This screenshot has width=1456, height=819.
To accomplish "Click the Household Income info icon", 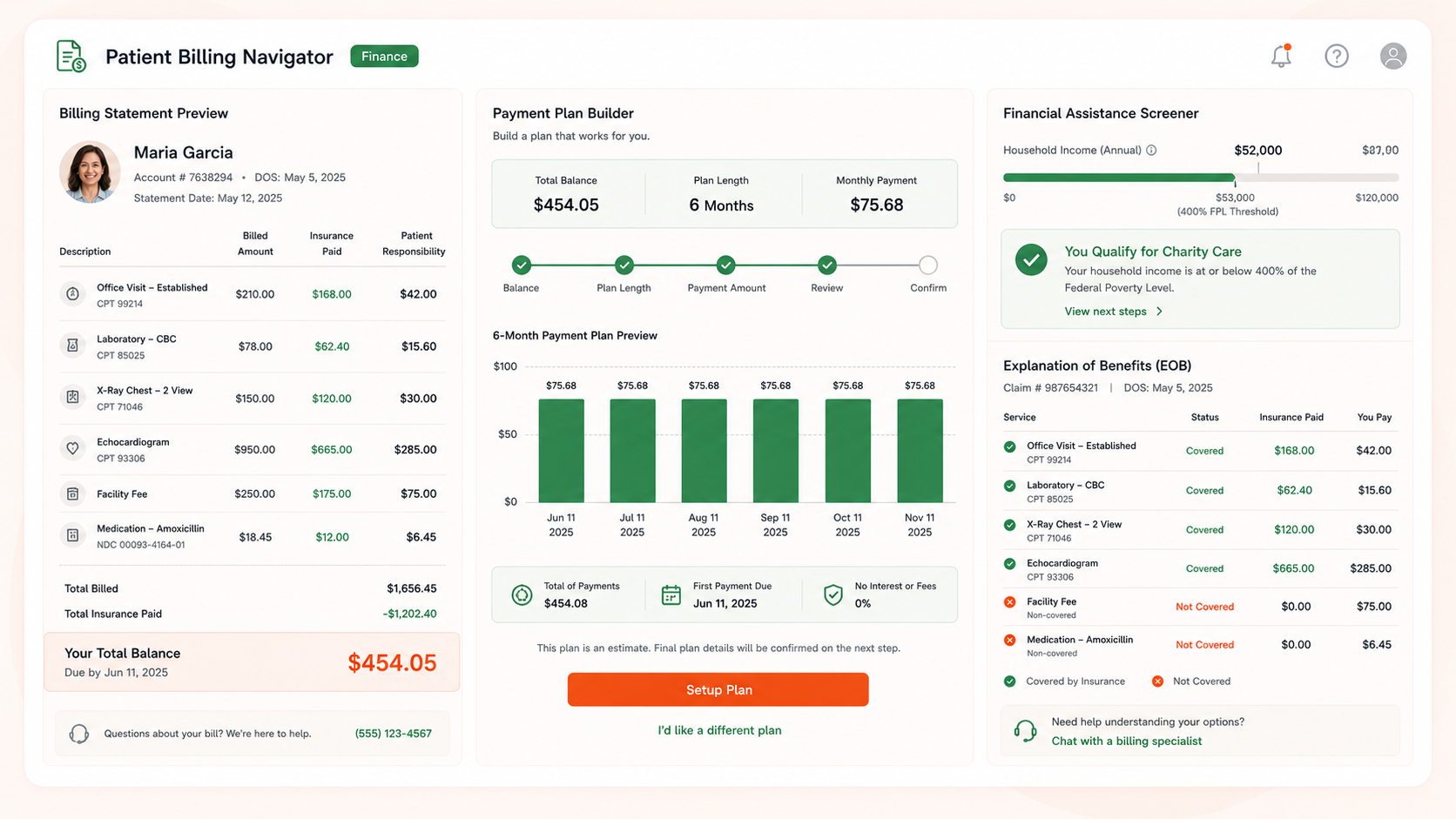I will click(1151, 150).
